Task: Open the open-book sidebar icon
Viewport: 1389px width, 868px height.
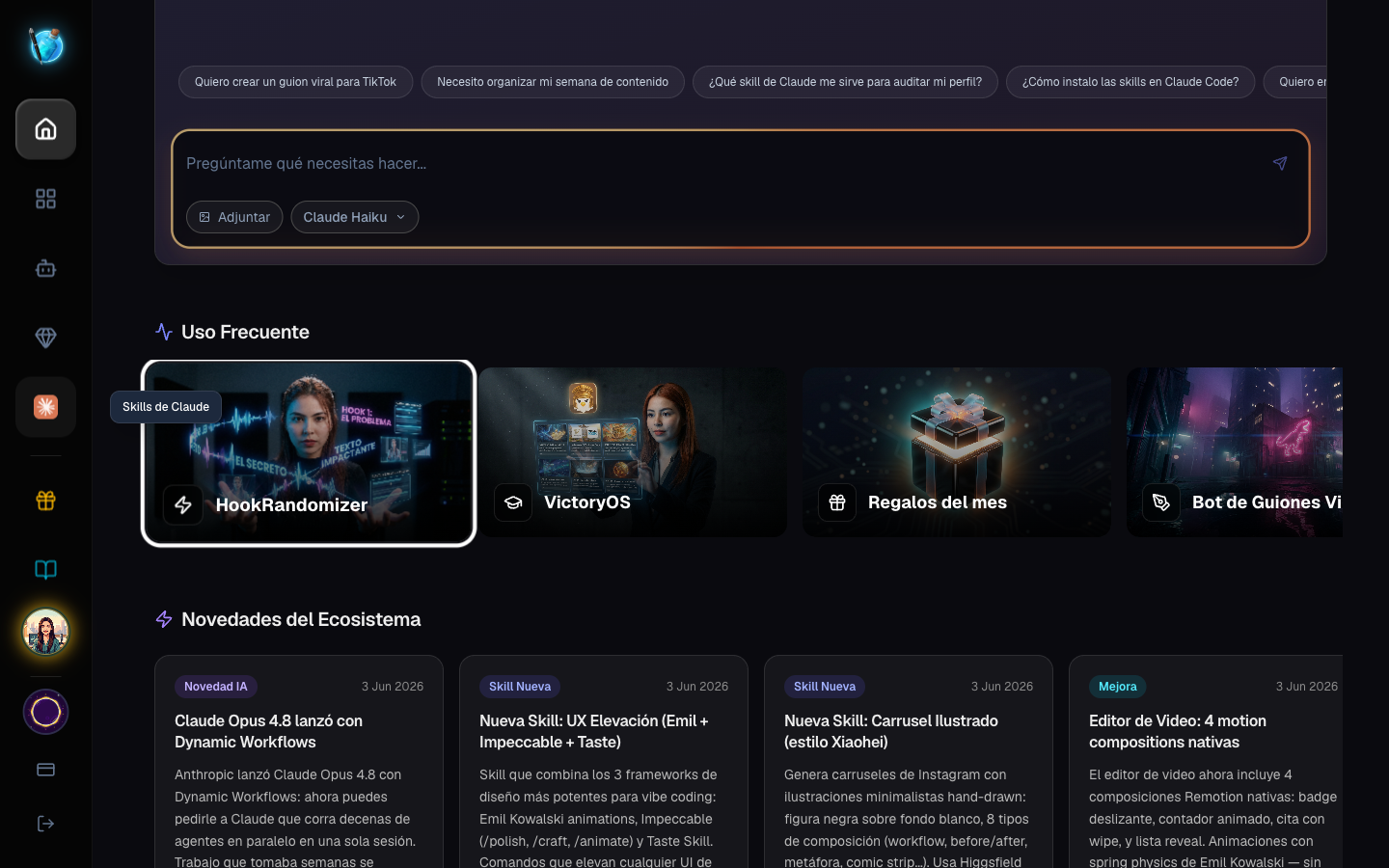Action: coord(45,569)
